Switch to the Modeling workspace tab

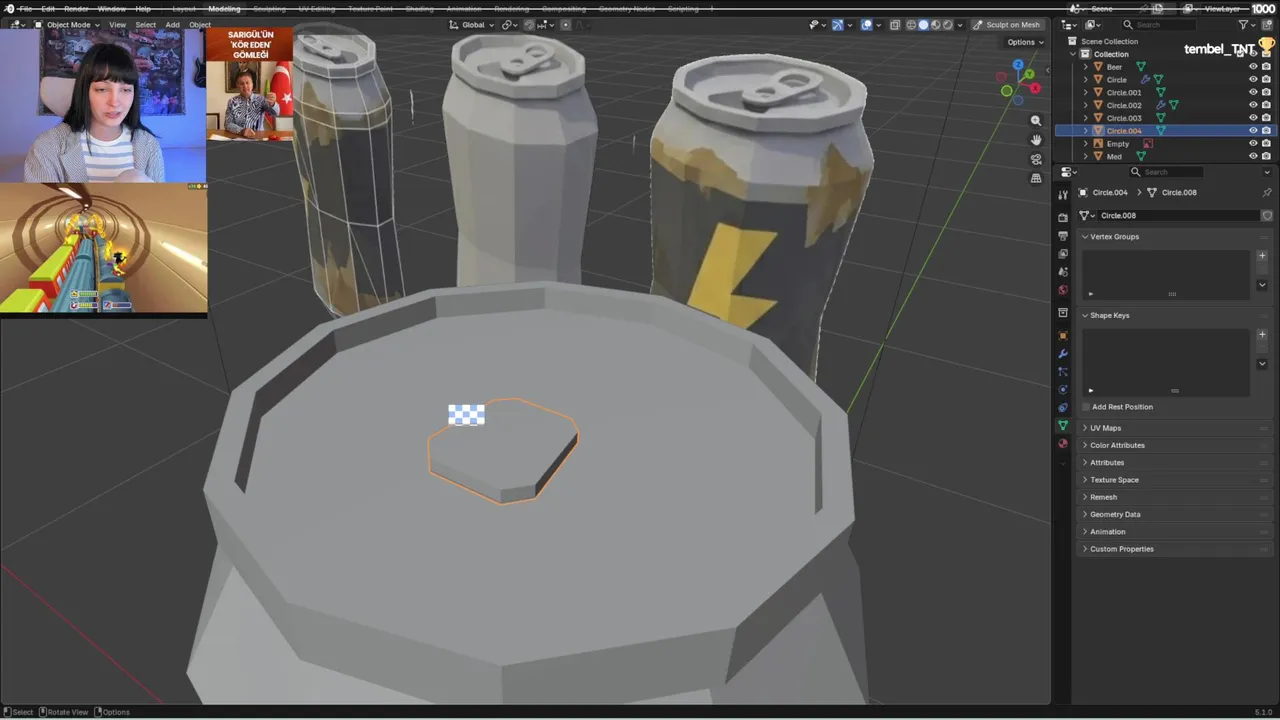tap(224, 9)
